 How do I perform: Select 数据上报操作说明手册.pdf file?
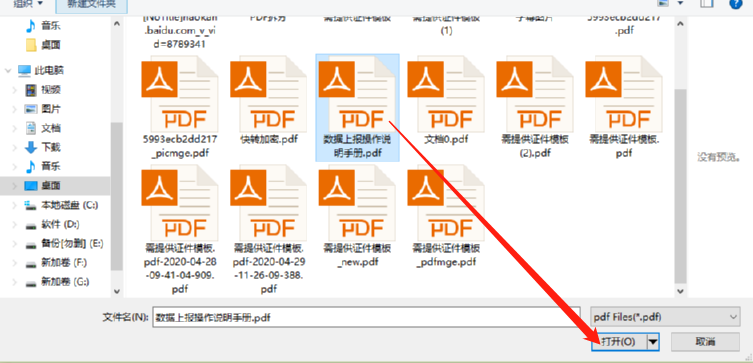(x=357, y=108)
